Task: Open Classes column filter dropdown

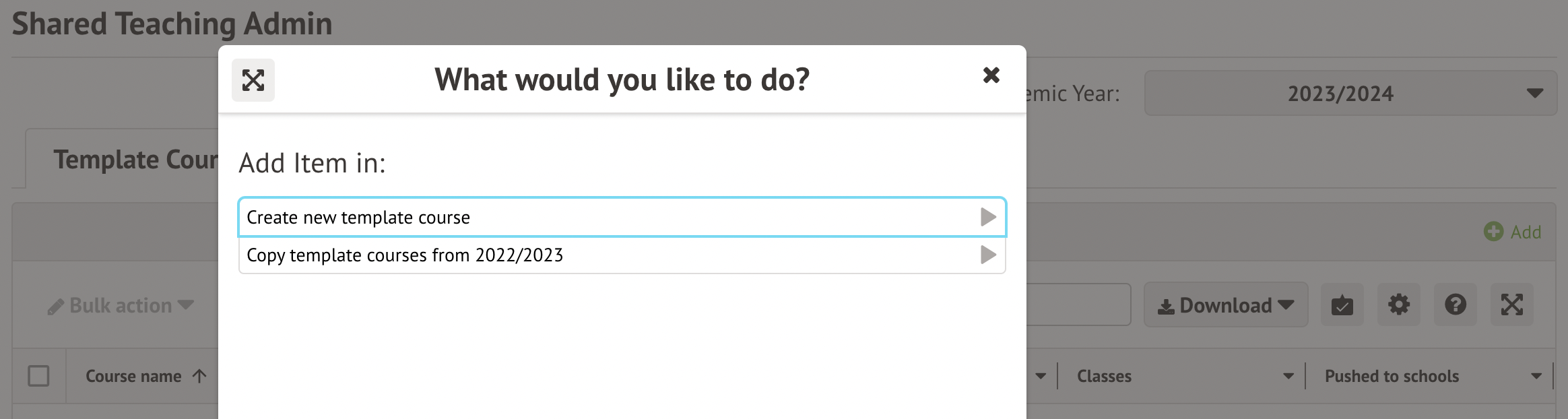Action: point(1288,376)
